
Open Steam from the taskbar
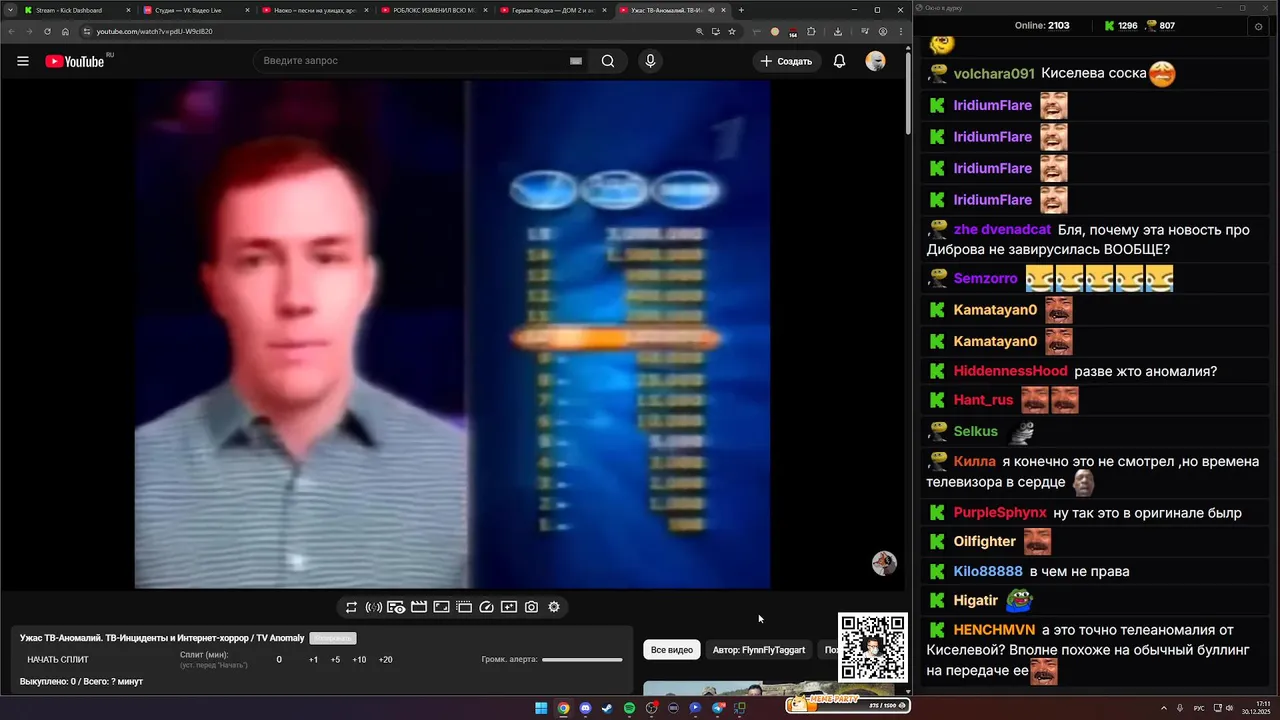coord(607,708)
